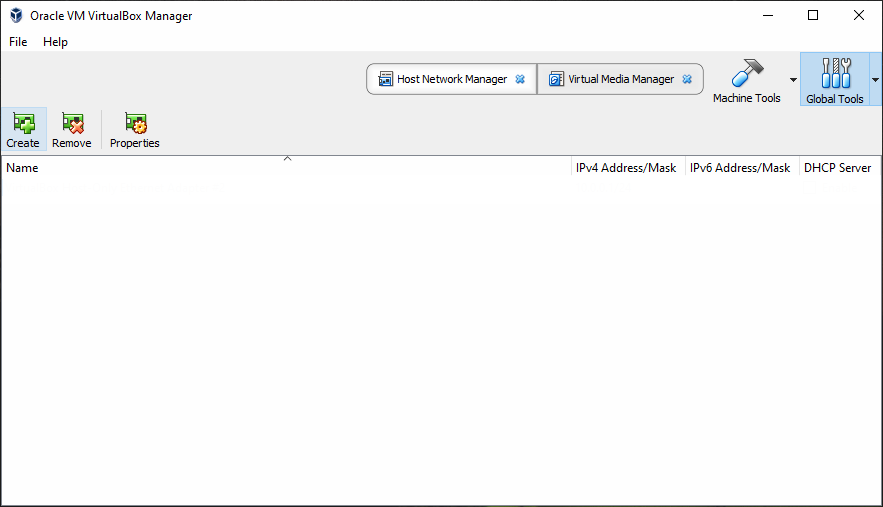Sort by IPv4 Address/Mask column
Image resolution: width=883 pixels, height=507 pixels.
[x=628, y=168]
